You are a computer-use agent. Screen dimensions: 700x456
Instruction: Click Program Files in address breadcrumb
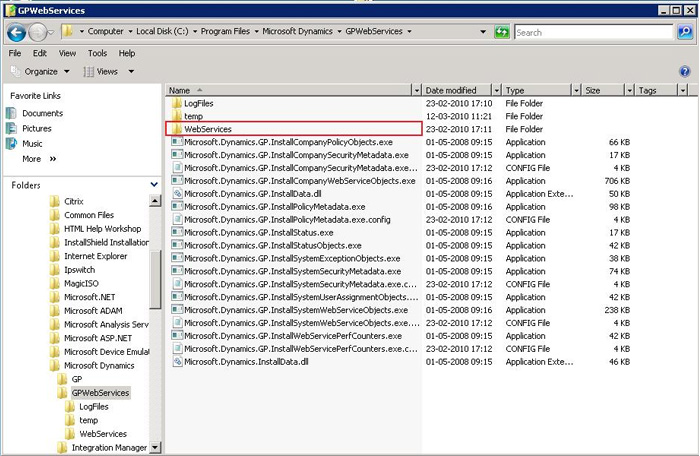pos(225,31)
